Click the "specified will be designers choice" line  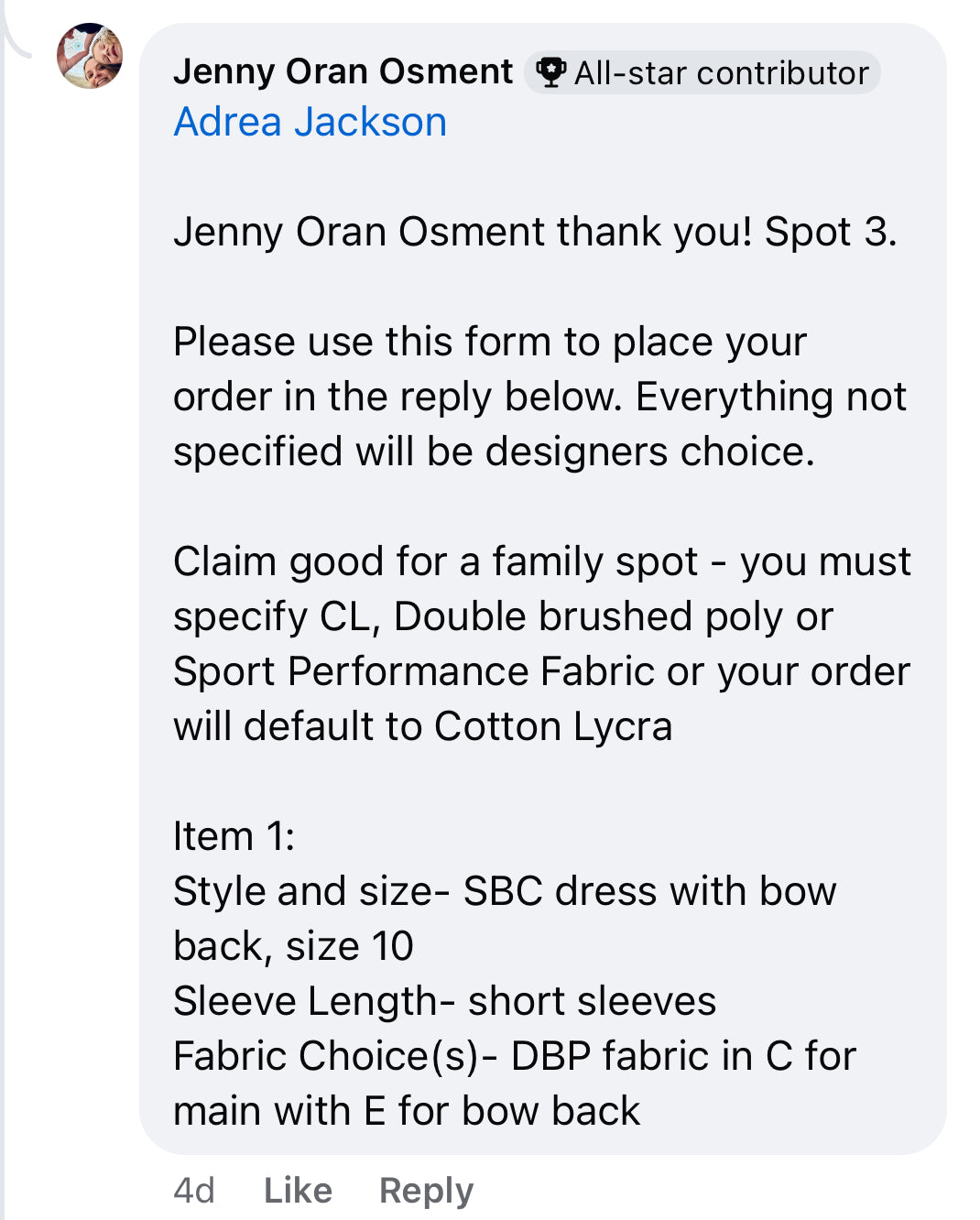point(494,452)
